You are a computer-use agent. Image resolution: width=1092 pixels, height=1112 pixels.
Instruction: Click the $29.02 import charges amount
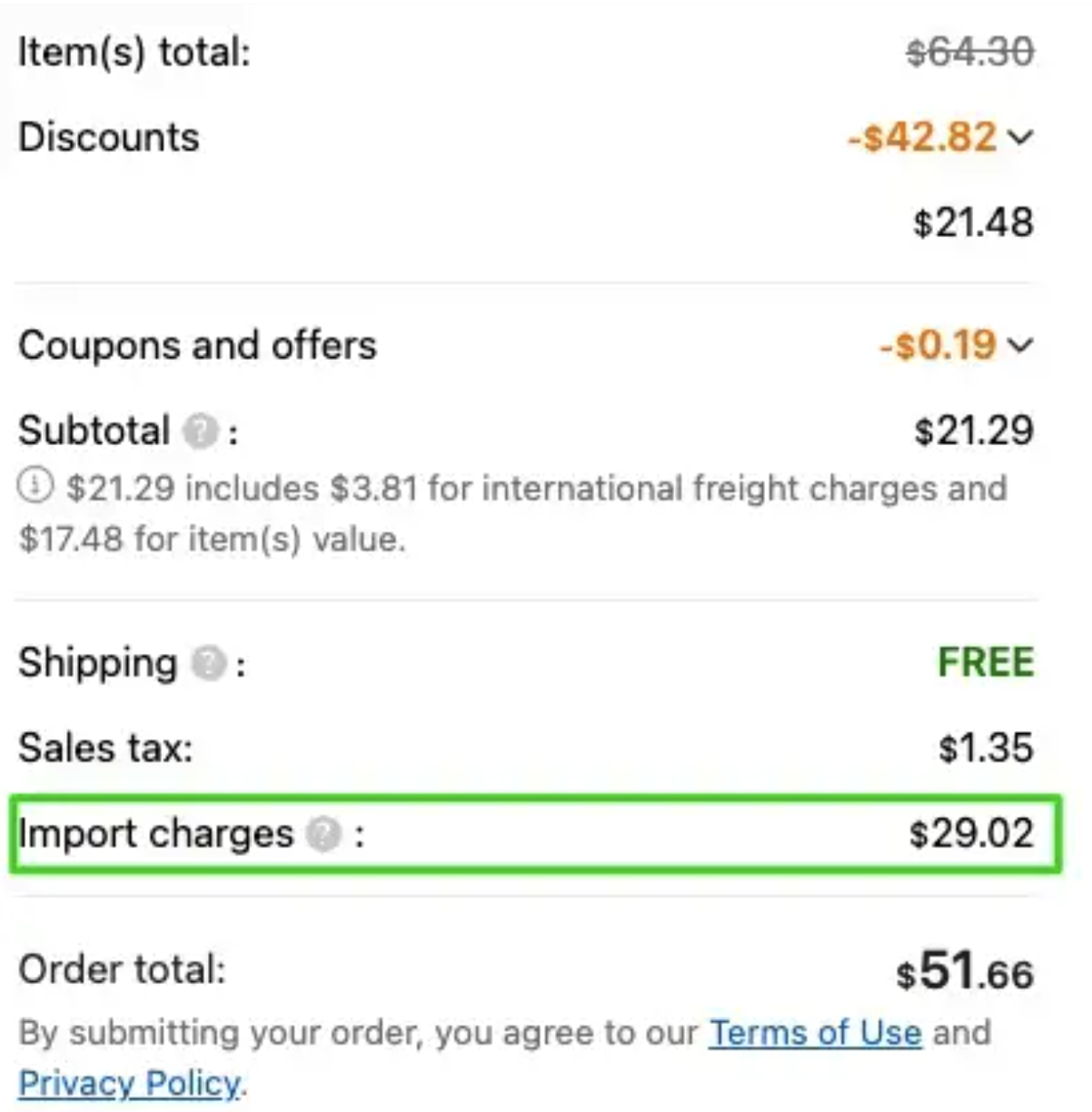pyautogui.click(x=971, y=834)
